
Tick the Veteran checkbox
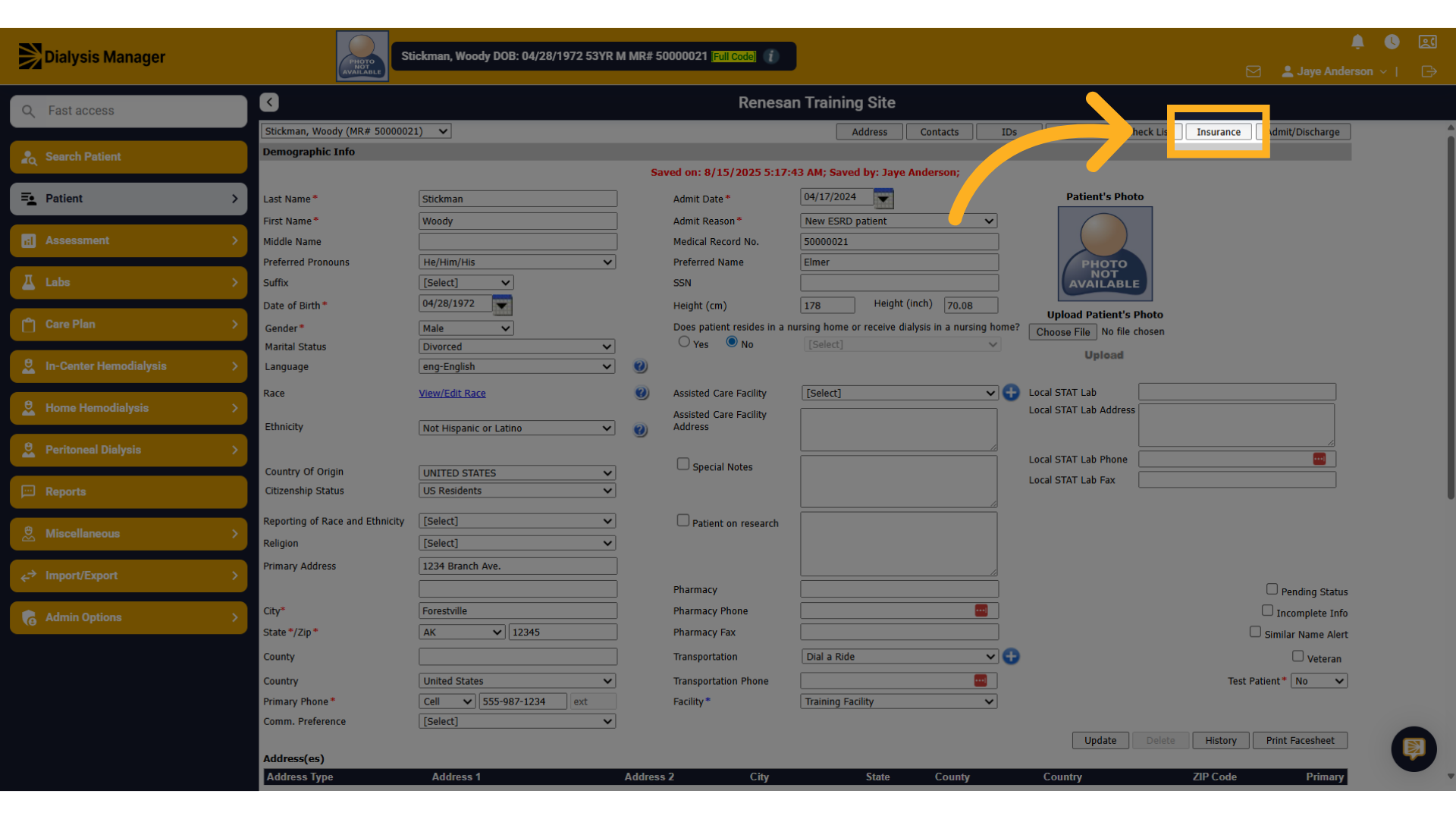tap(1298, 656)
